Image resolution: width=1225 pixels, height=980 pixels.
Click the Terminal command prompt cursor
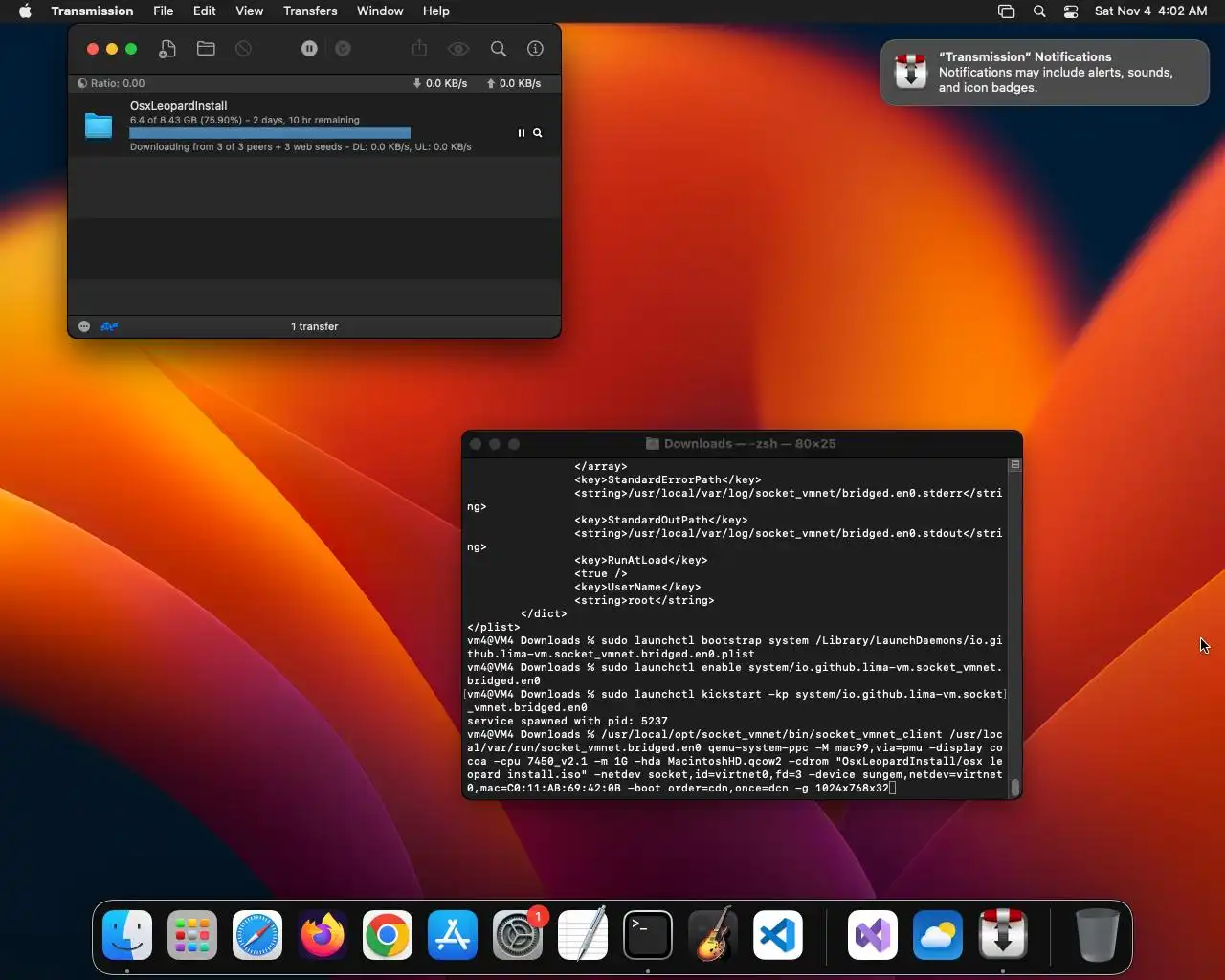click(892, 788)
